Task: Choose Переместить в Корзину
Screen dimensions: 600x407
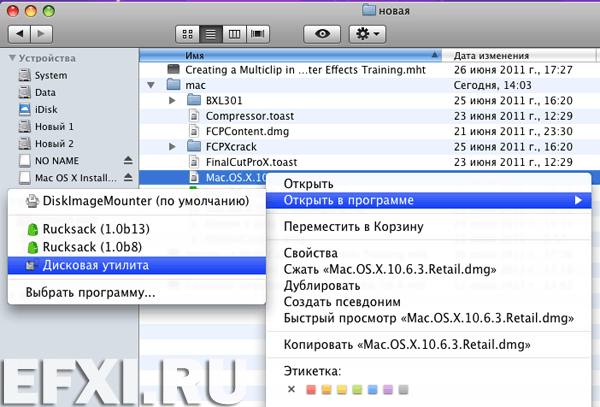Action: (429, 226)
